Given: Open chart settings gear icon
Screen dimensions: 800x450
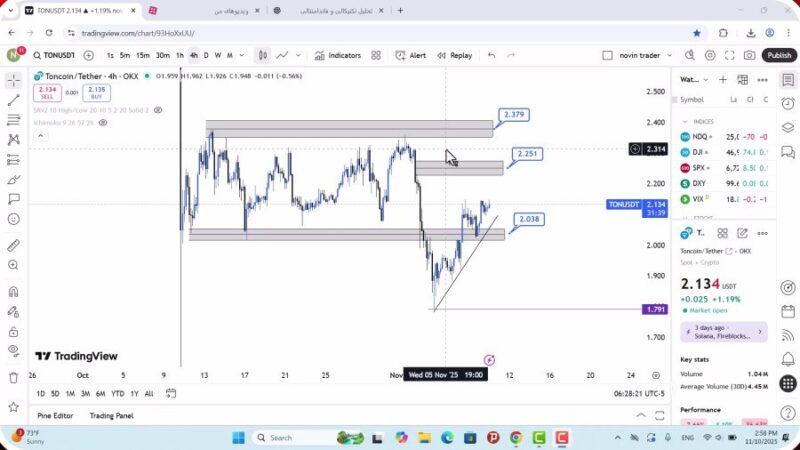Looking at the screenshot, I should (x=710, y=55).
